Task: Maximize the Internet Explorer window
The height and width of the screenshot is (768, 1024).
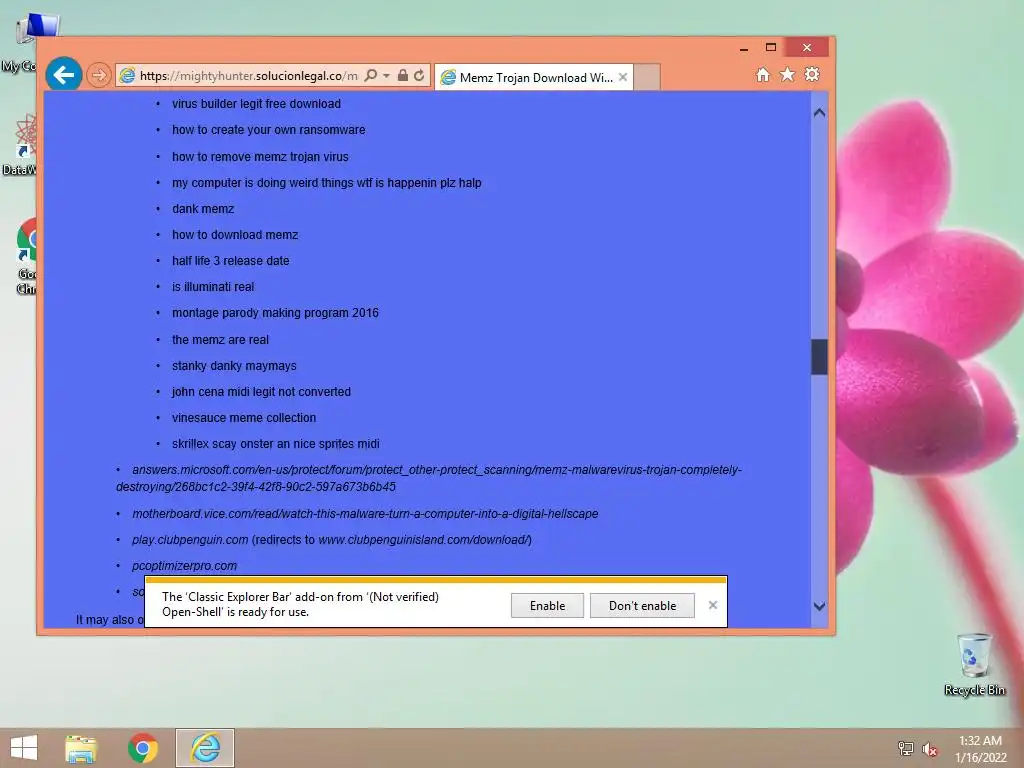Action: pos(771,47)
